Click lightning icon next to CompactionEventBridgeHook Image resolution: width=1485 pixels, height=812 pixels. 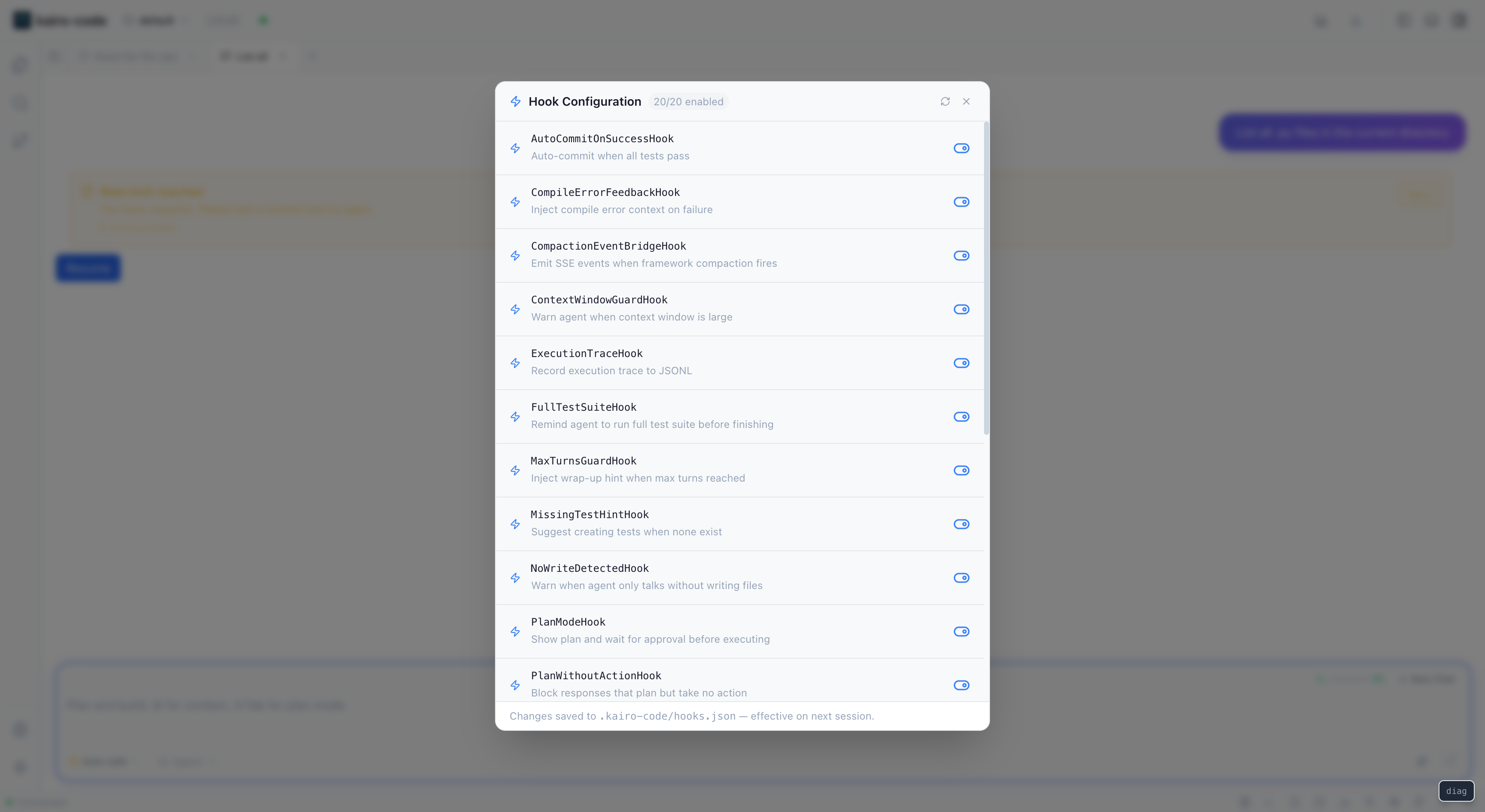click(x=515, y=255)
